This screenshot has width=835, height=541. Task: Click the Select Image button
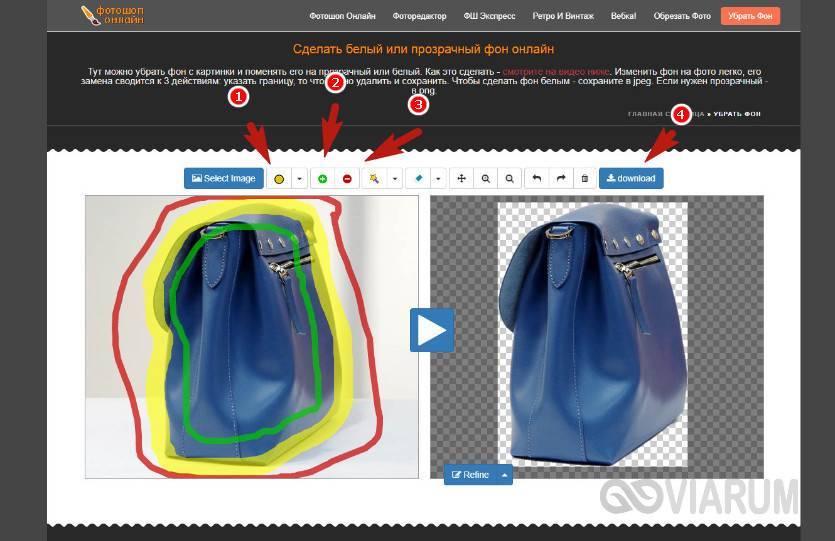point(223,179)
